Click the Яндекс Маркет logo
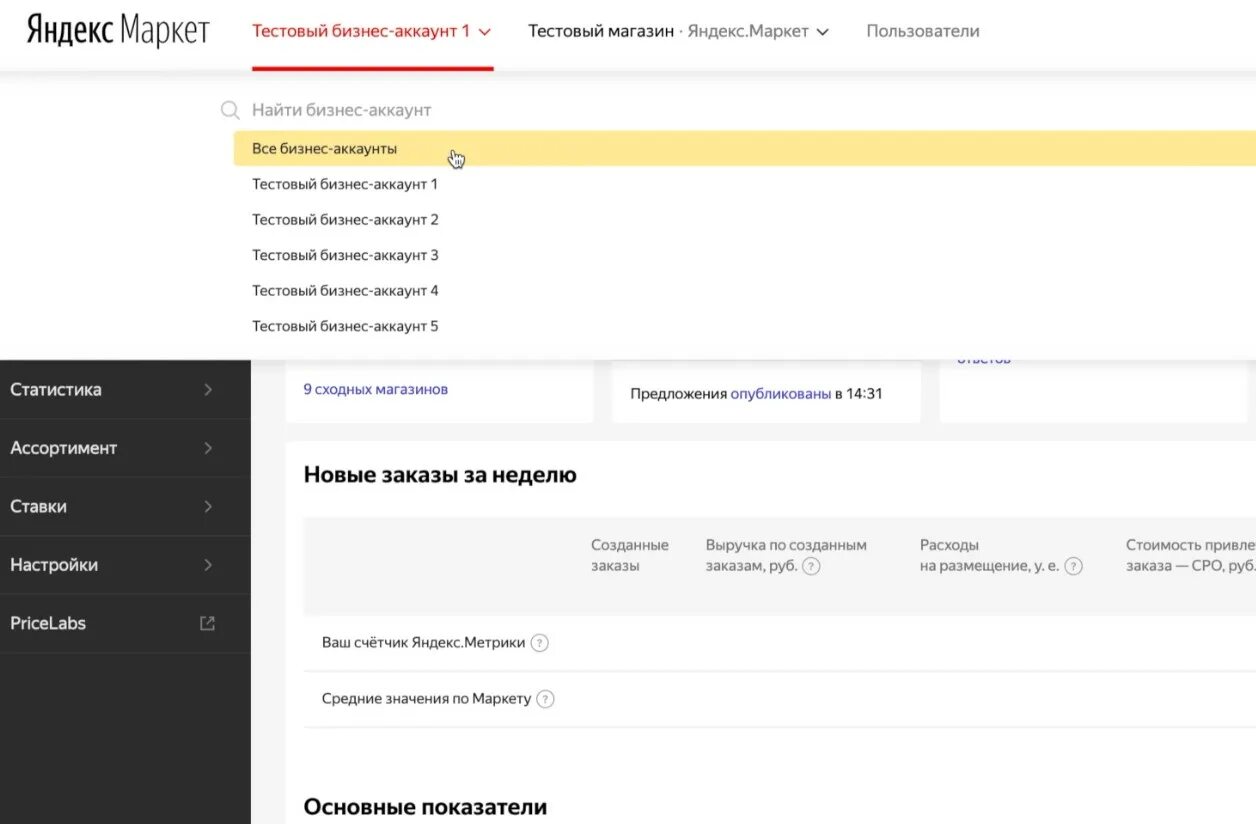Screen dimensions: 1256x824 click(x=118, y=31)
